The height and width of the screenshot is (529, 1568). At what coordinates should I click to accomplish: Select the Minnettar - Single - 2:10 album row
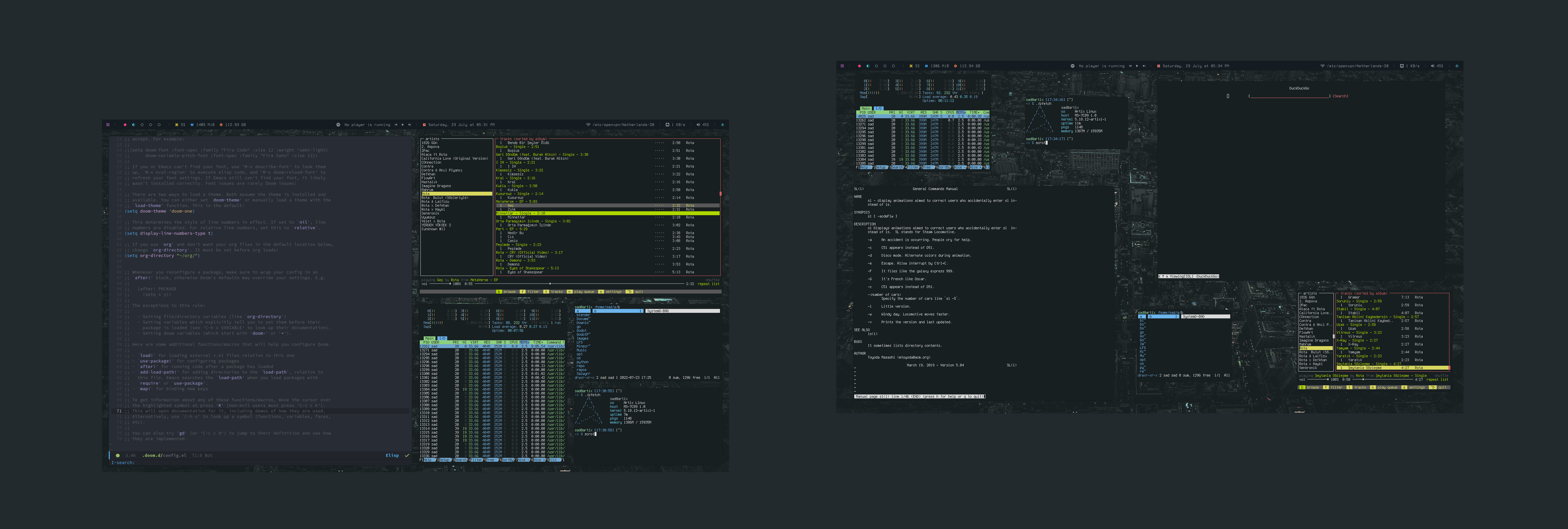tap(608, 213)
